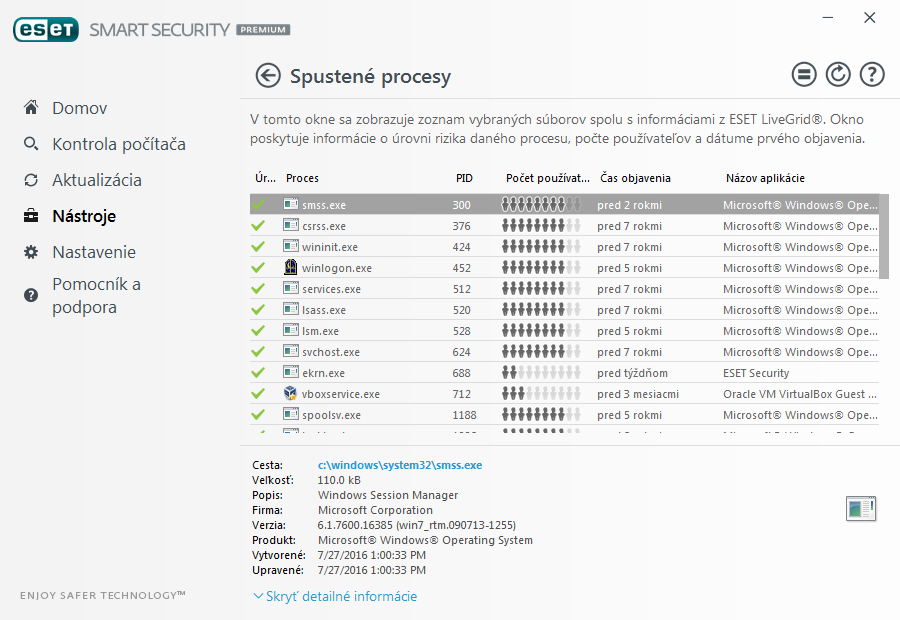Open the Aktualizácia section

click(96, 180)
